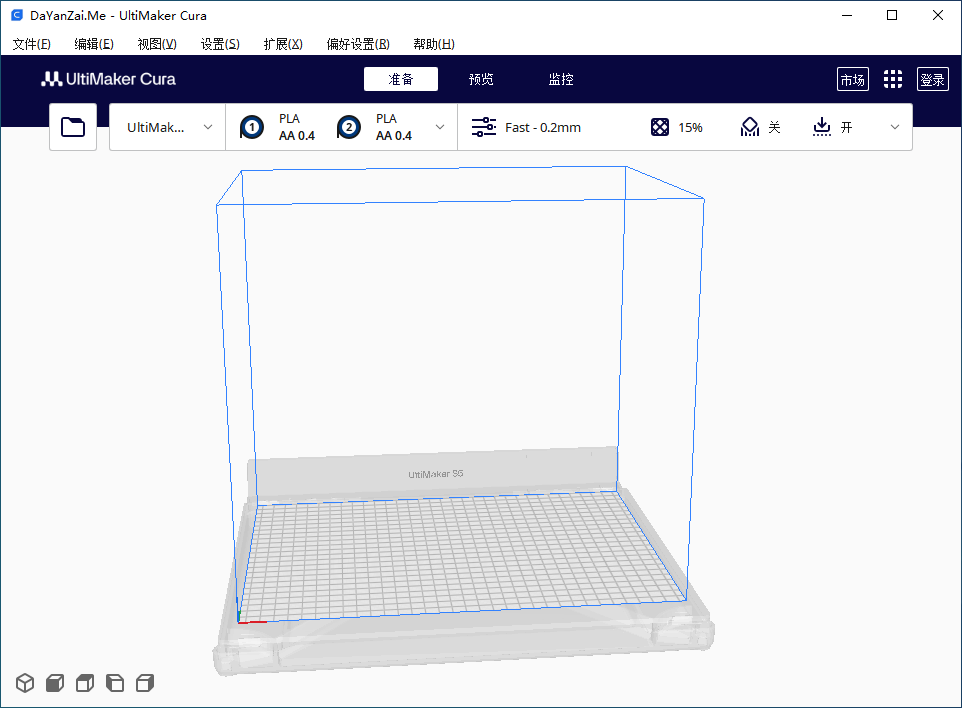Switch to the top view icon
Viewport: 962px width, 708px height.
(x=84, y=682)
